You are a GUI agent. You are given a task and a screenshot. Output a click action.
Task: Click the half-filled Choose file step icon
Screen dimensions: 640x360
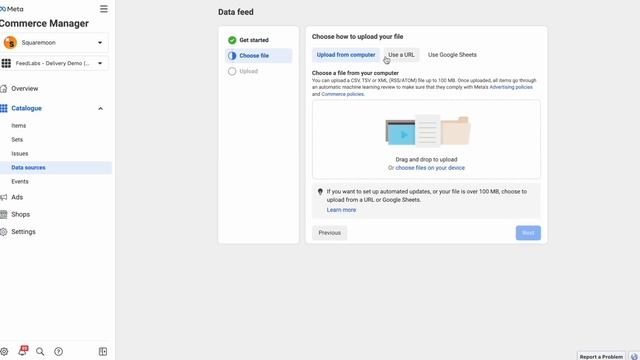(232, 56)
